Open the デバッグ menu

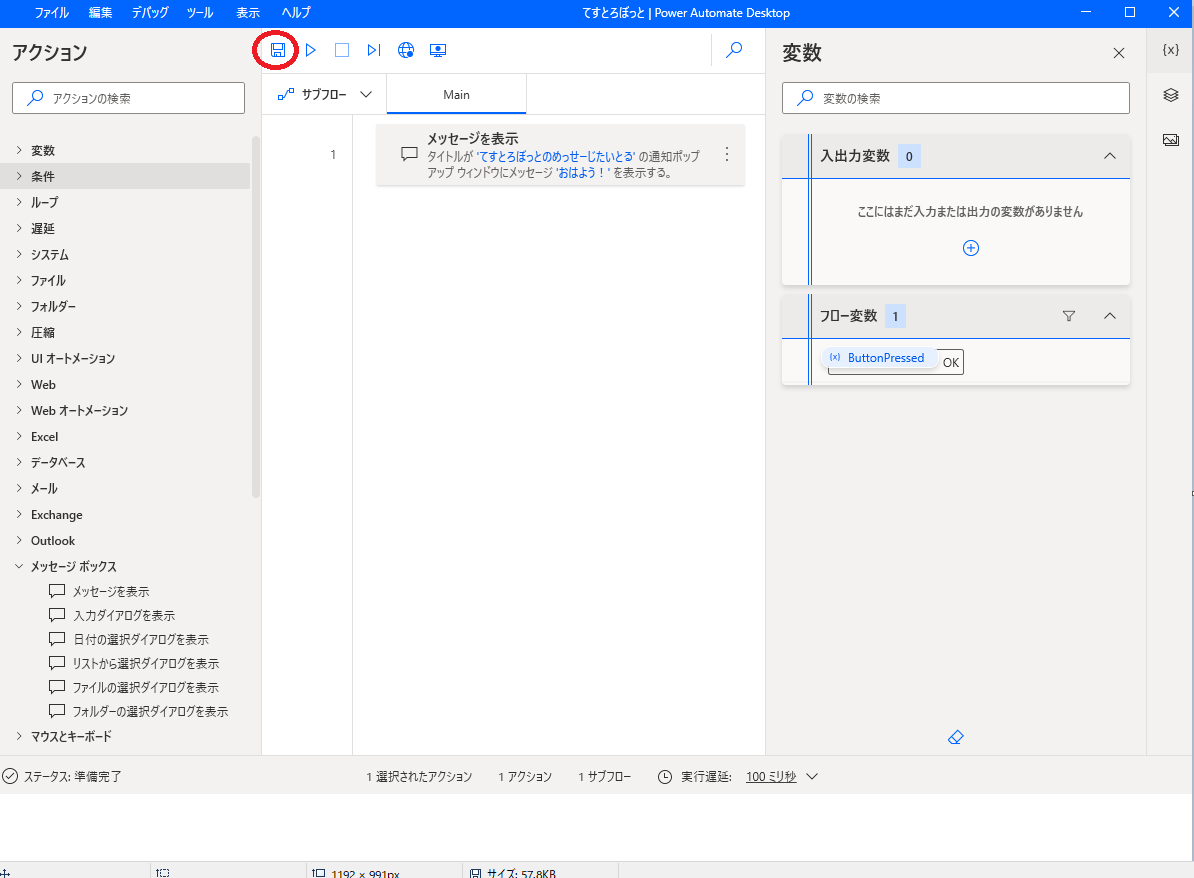tap(150, 13)
